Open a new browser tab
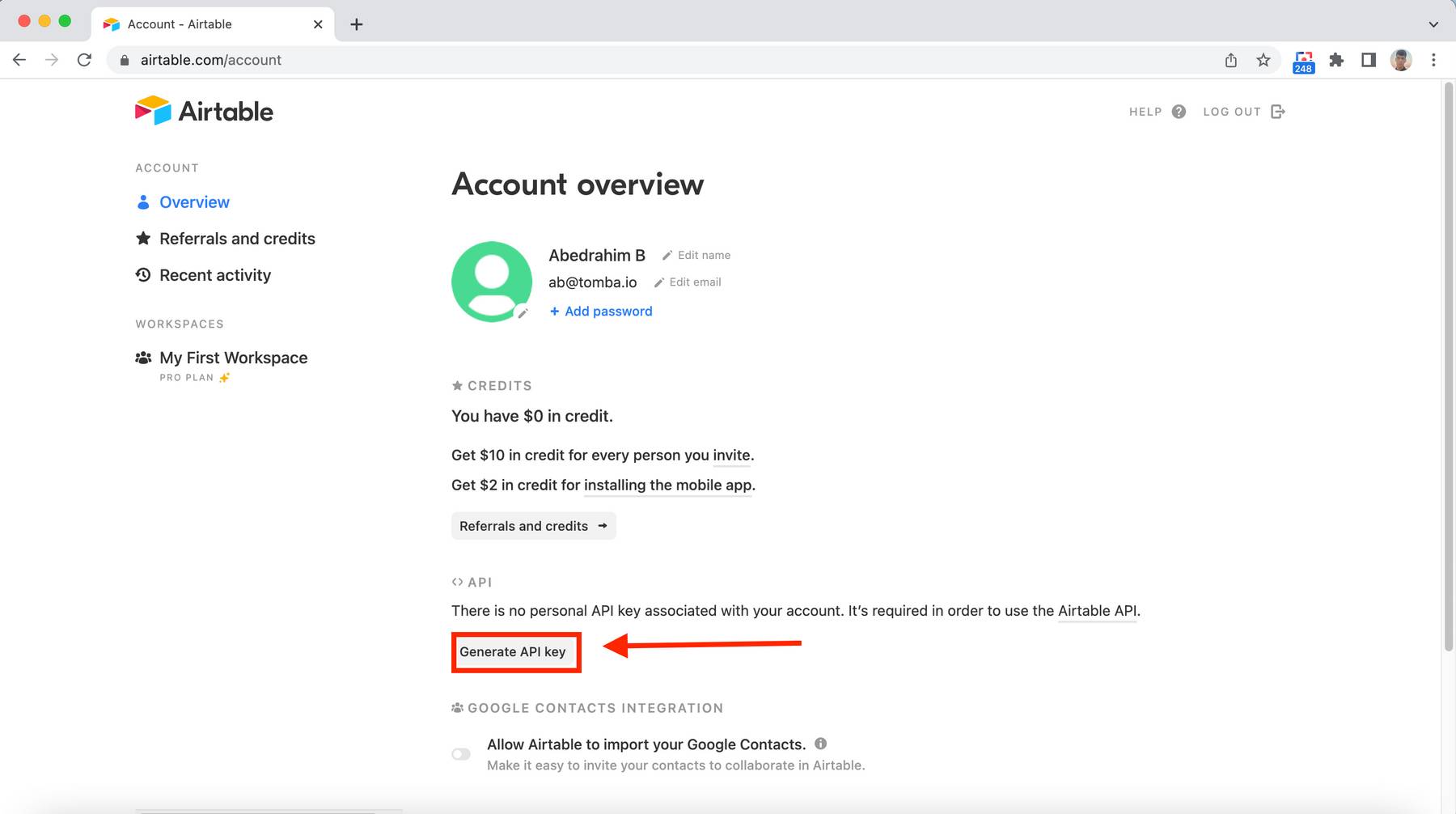The width and height of the screenshot is (1456, 814). coord(356,24)
